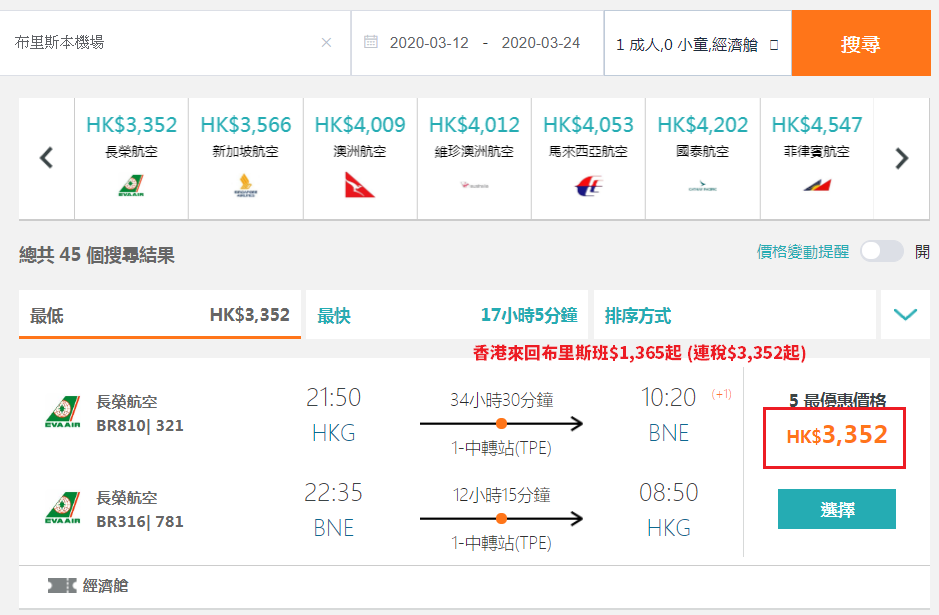This screenshot has width=939, height=615.
Task: Click the 經濟艙 cabin class label
Action: click(x=105, y=586)
